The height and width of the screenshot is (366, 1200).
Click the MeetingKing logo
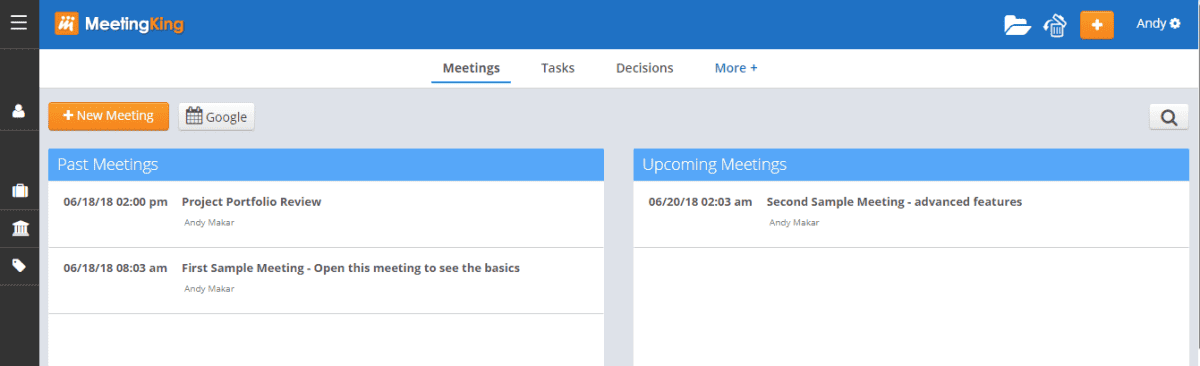[x=119, y=23]
